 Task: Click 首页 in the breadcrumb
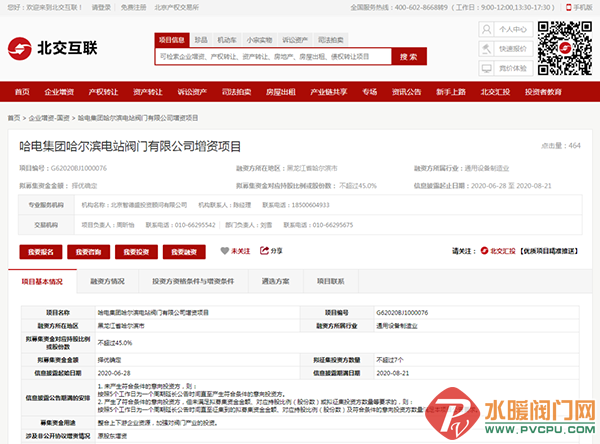click(x=14, y=118)
